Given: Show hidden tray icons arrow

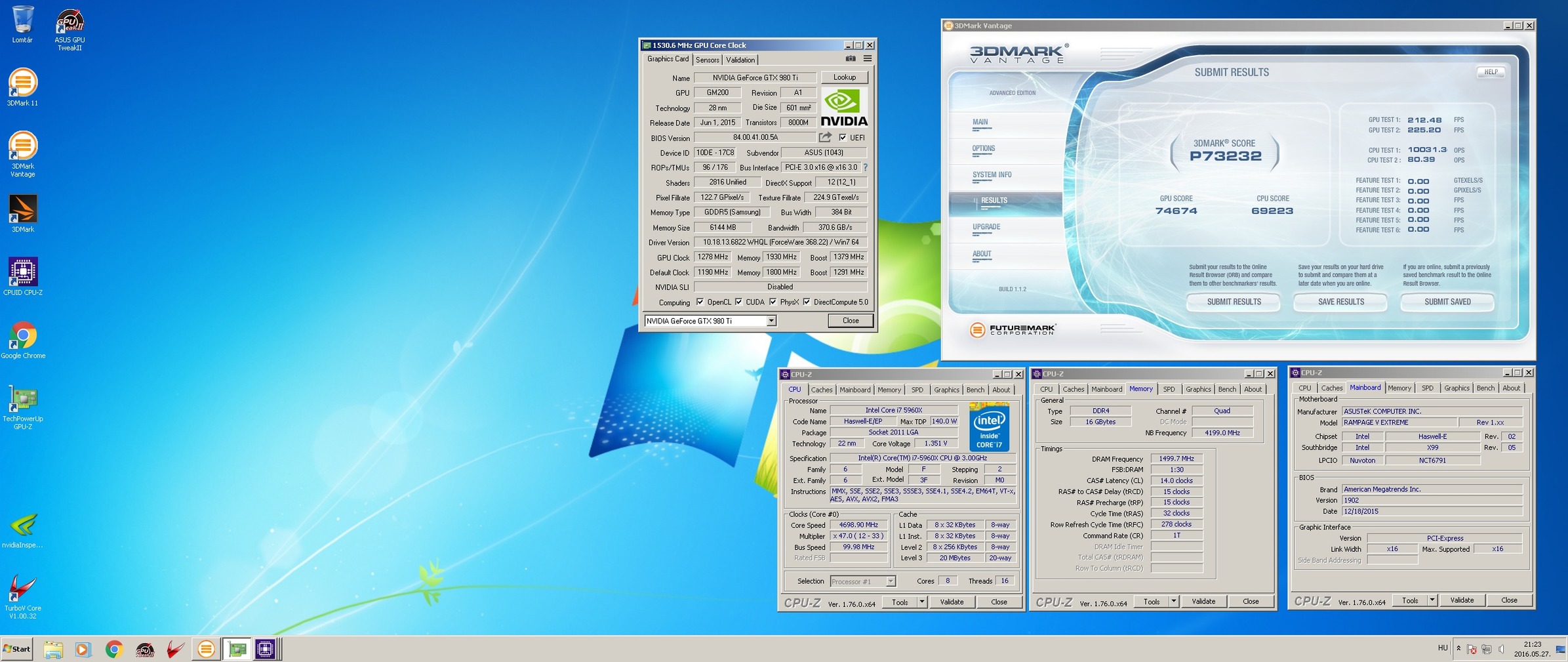Looking at the screenshot, I should coord(1458,649).
